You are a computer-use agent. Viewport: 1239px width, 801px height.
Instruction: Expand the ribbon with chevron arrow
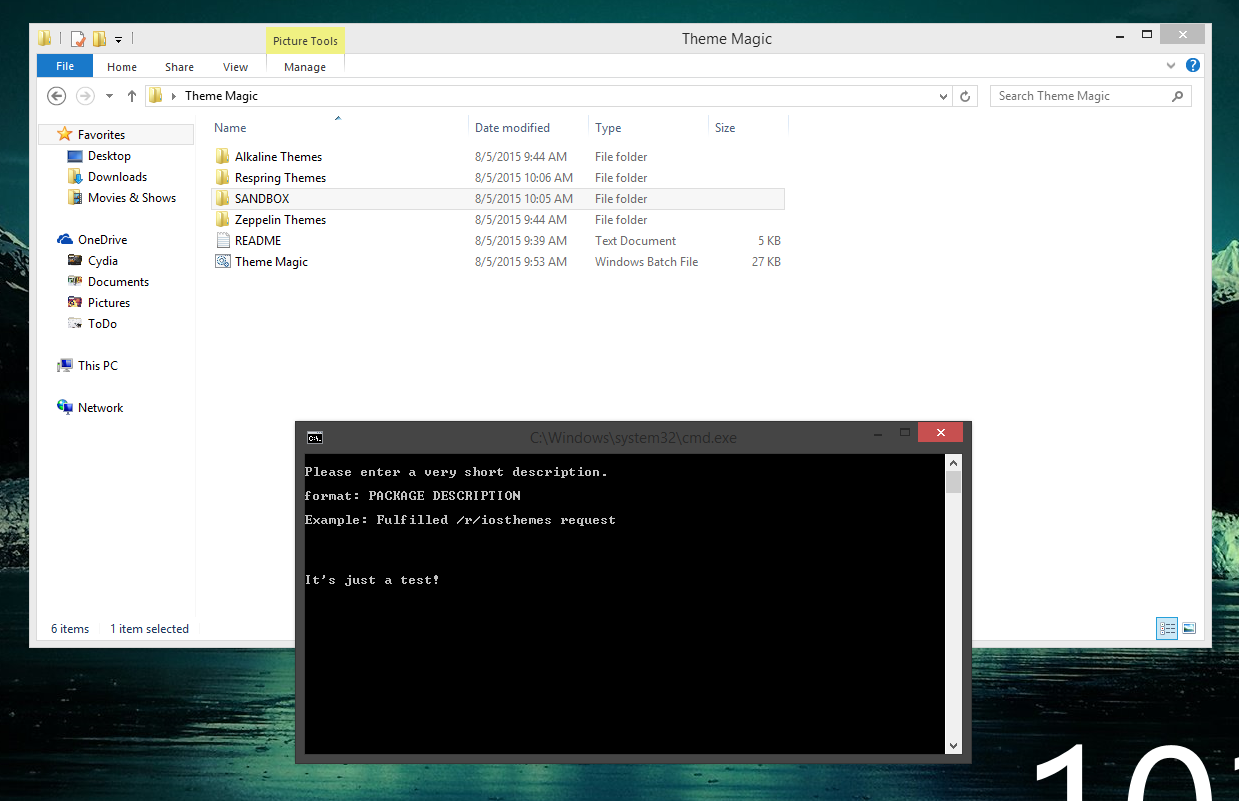click(1171, 66)
